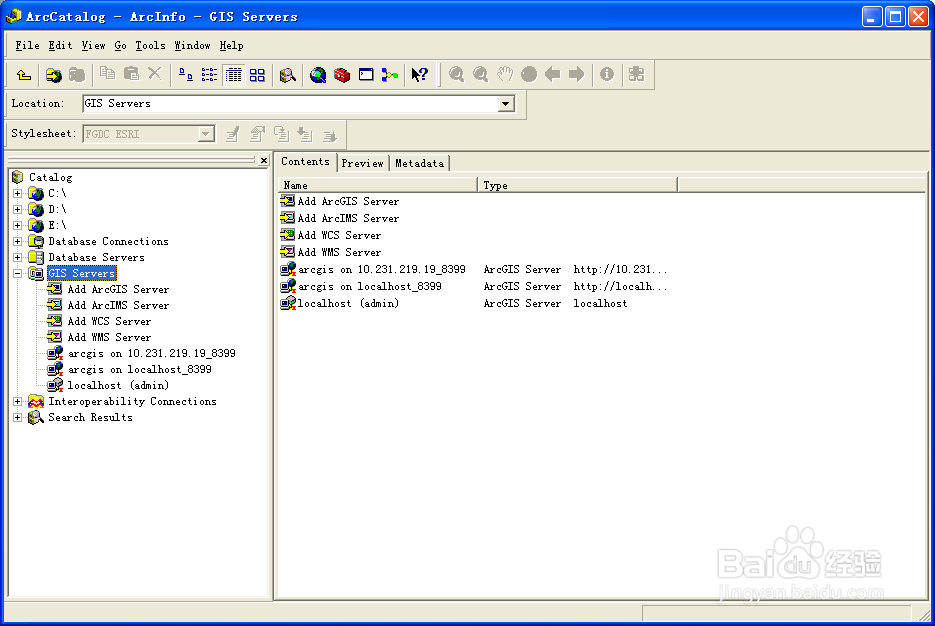
Task: Click inside the Location text field
Action: (290, 104)
